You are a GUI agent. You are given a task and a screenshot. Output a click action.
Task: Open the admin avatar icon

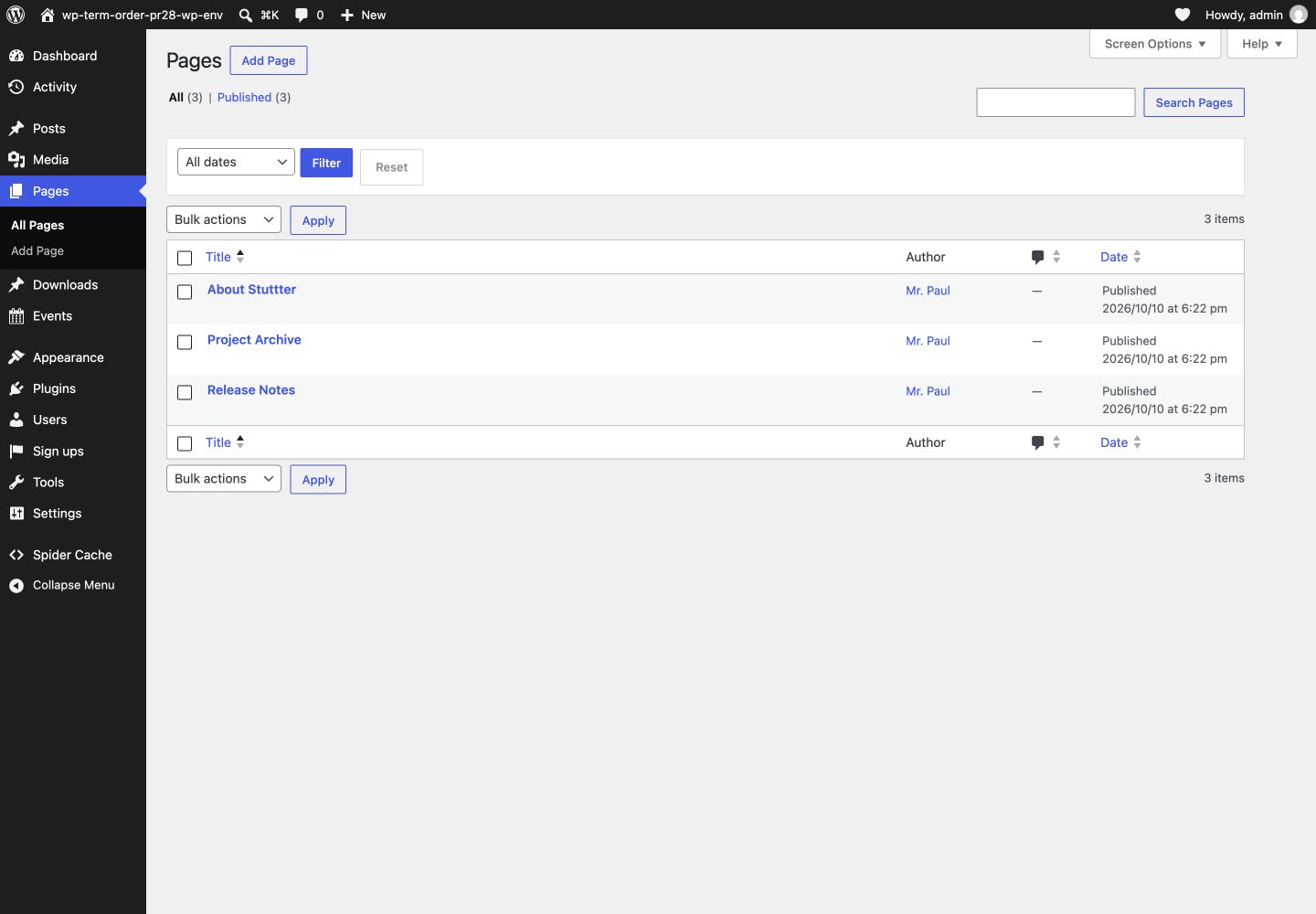[1299, 15]
